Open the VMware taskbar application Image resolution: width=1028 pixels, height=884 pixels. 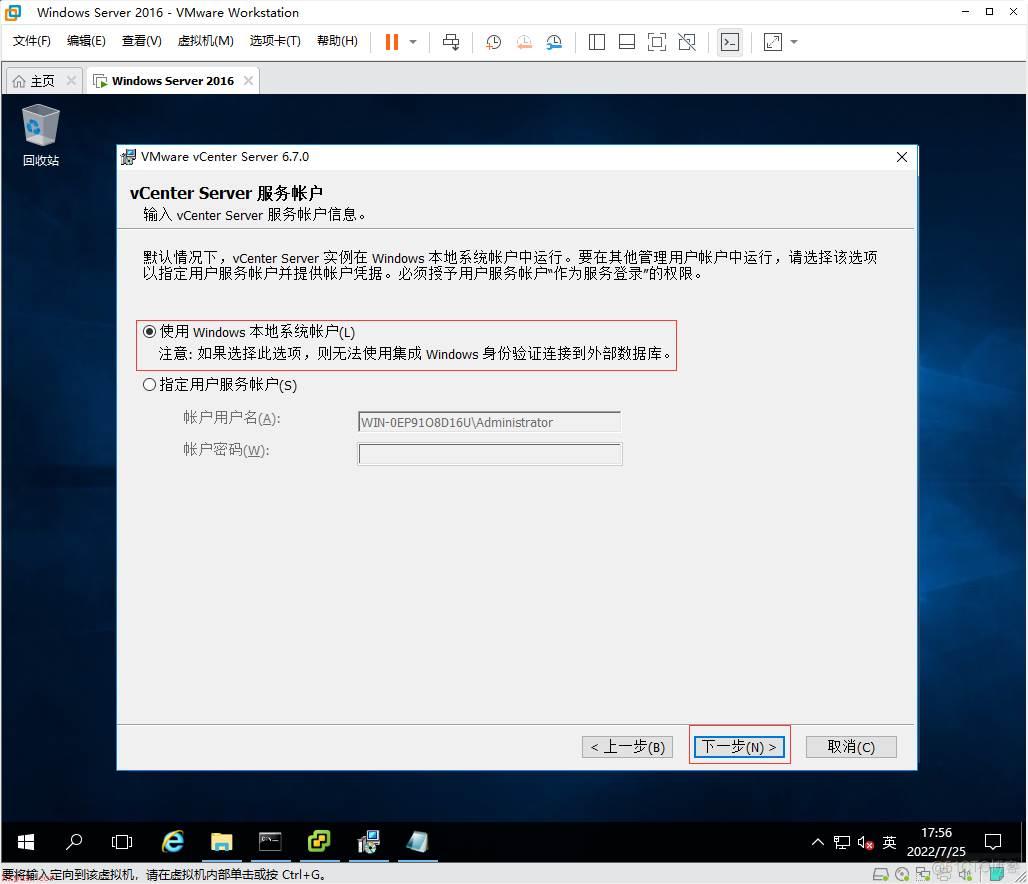click(319, 841)
